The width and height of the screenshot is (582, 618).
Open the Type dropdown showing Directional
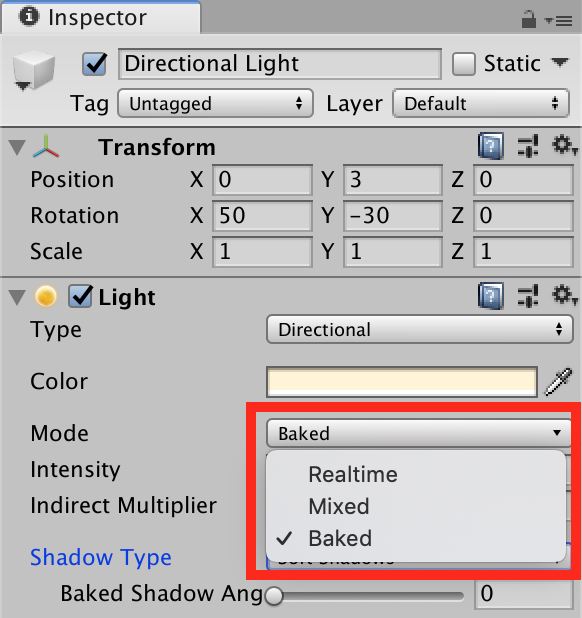(x=420, y=329)
